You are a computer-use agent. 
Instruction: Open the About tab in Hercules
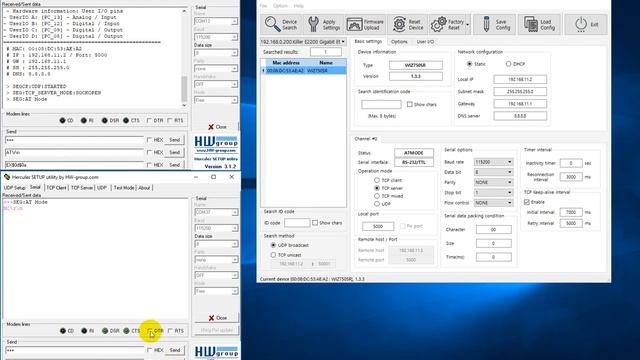point(144,188)
